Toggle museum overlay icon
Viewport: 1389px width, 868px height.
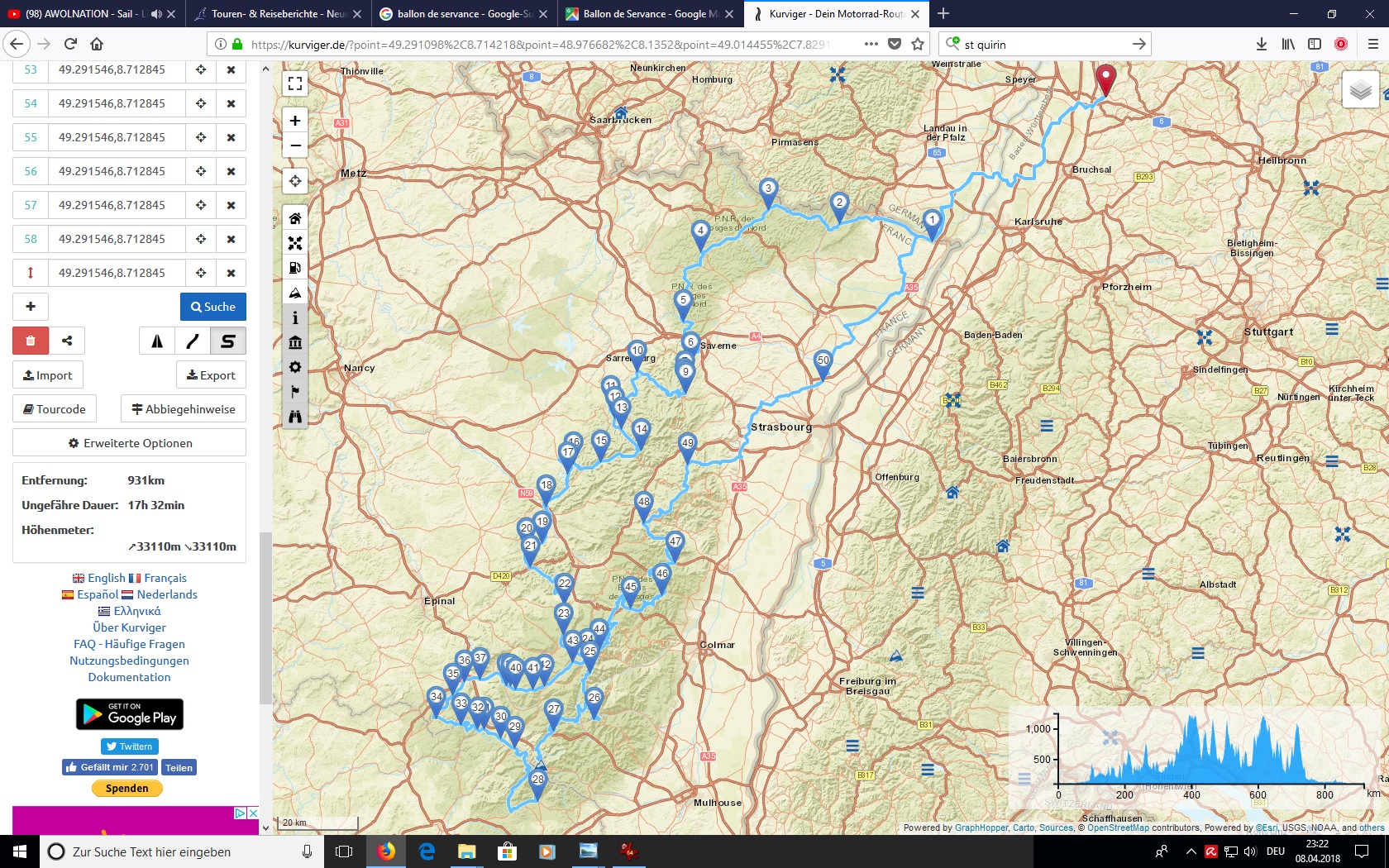coord(295,342)
